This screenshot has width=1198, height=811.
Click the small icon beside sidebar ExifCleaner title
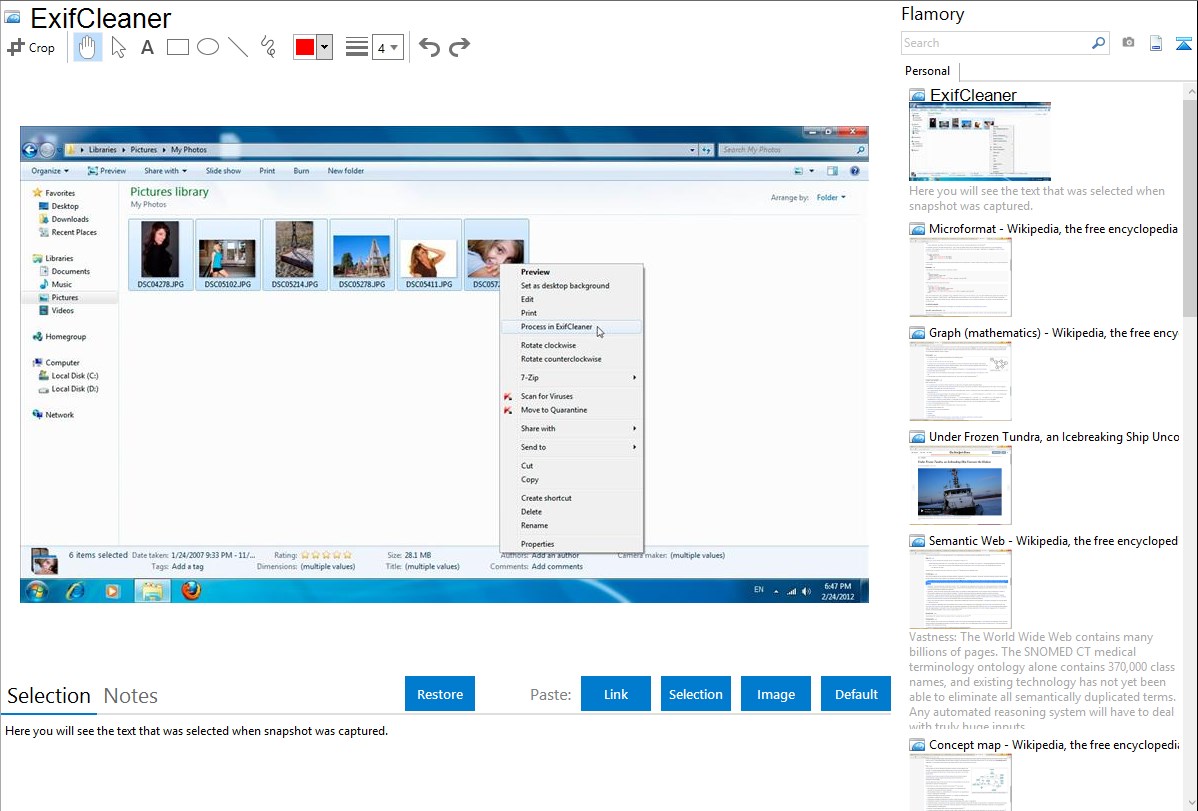pos(917,95)
